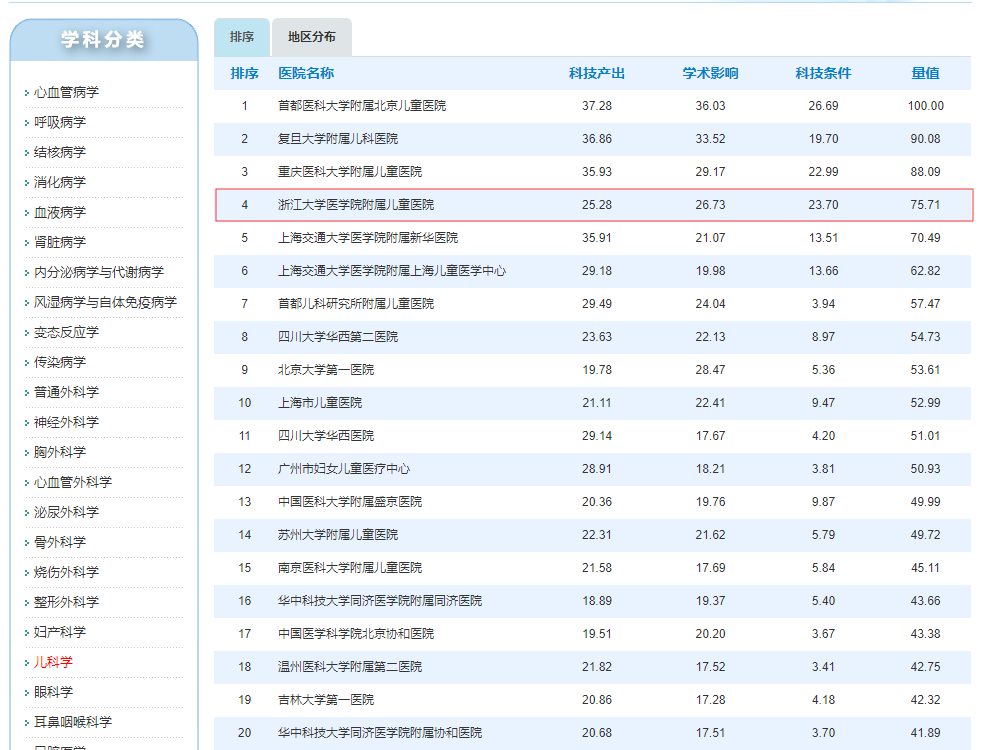
Task: Click the 医院名称 column header
Action: [x=306, y=74]
